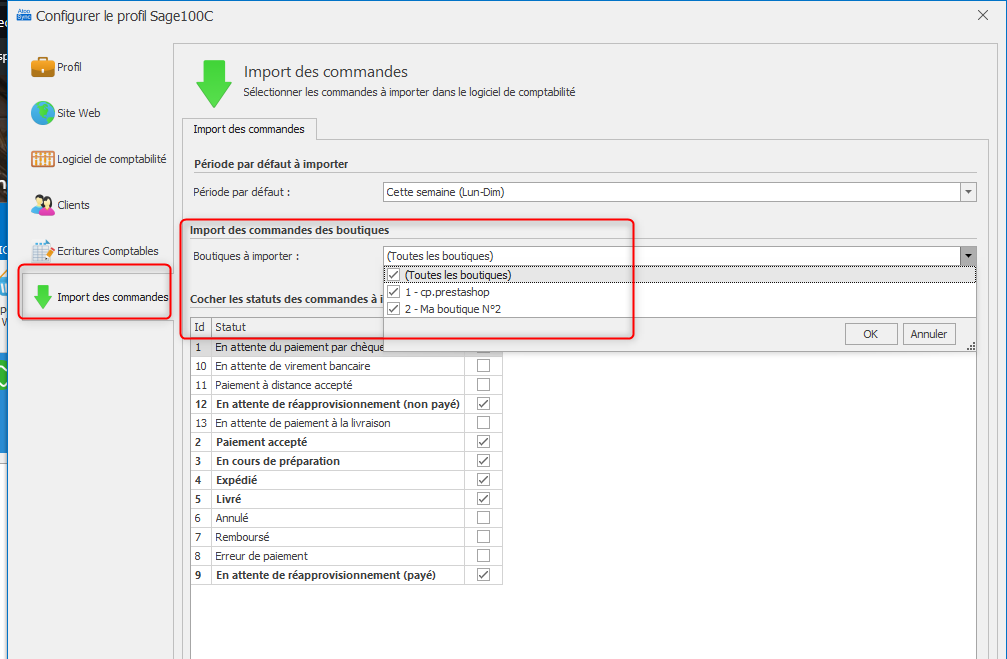The image size is (1007, 659).
Task: Toggle the (Toutes les boutiques) checkbox
Action: pos(394,275)
